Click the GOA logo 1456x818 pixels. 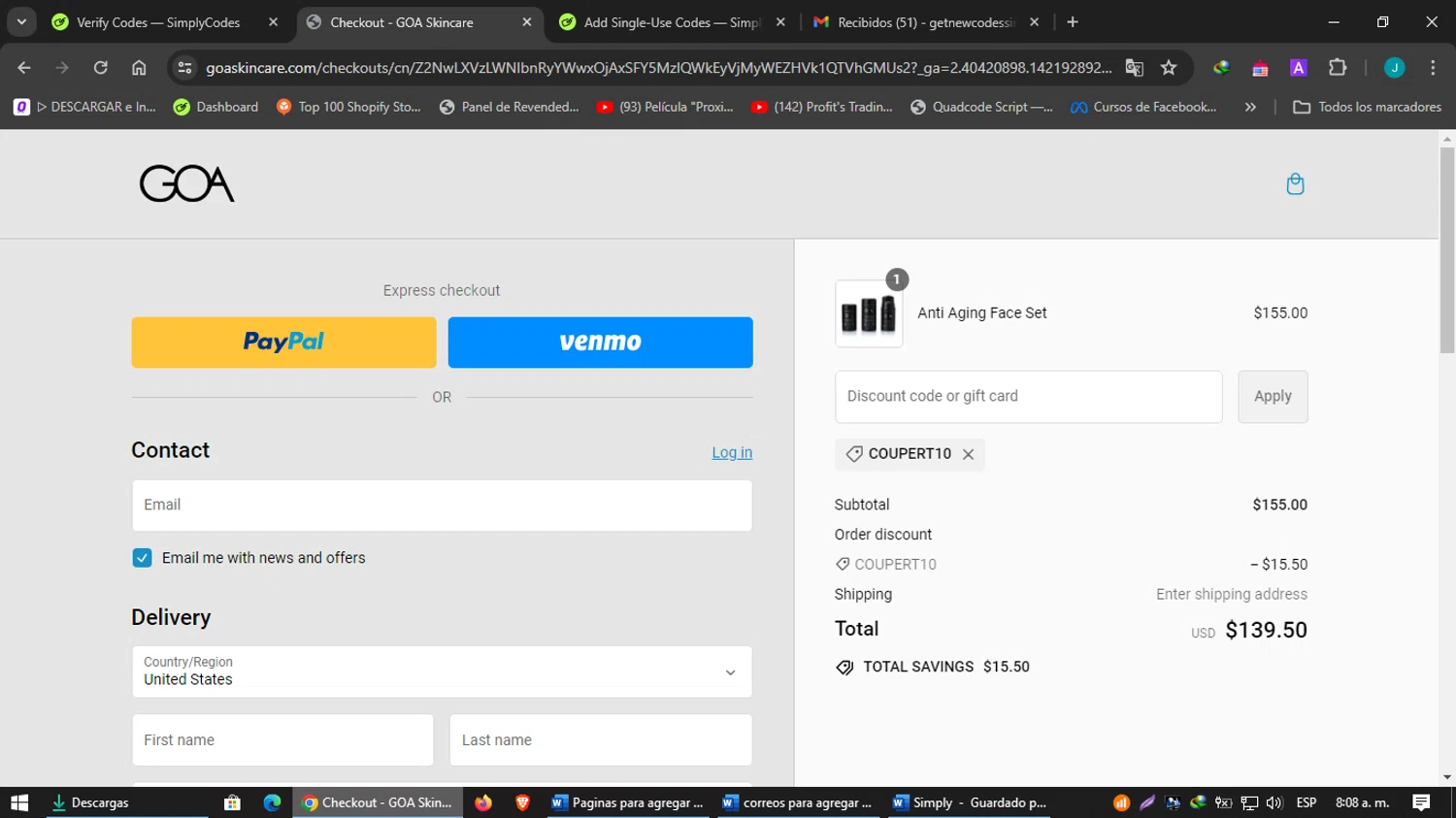coord(187,183)
